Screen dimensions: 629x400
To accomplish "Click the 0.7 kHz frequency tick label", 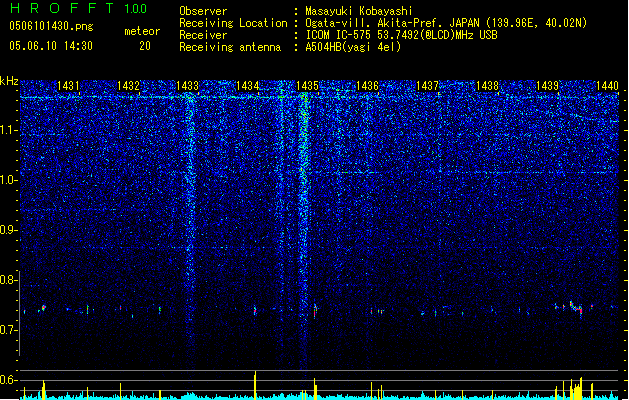I will (x=9, y=330).
